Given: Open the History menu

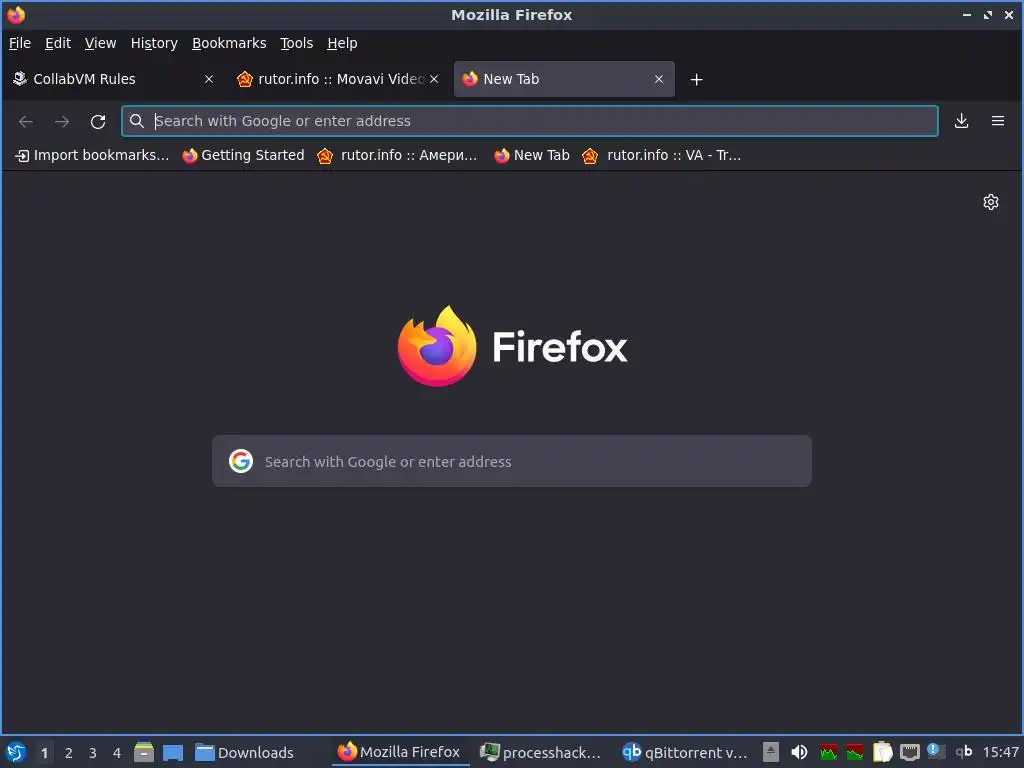Looking at the screenshot, I should click(154, 43).
